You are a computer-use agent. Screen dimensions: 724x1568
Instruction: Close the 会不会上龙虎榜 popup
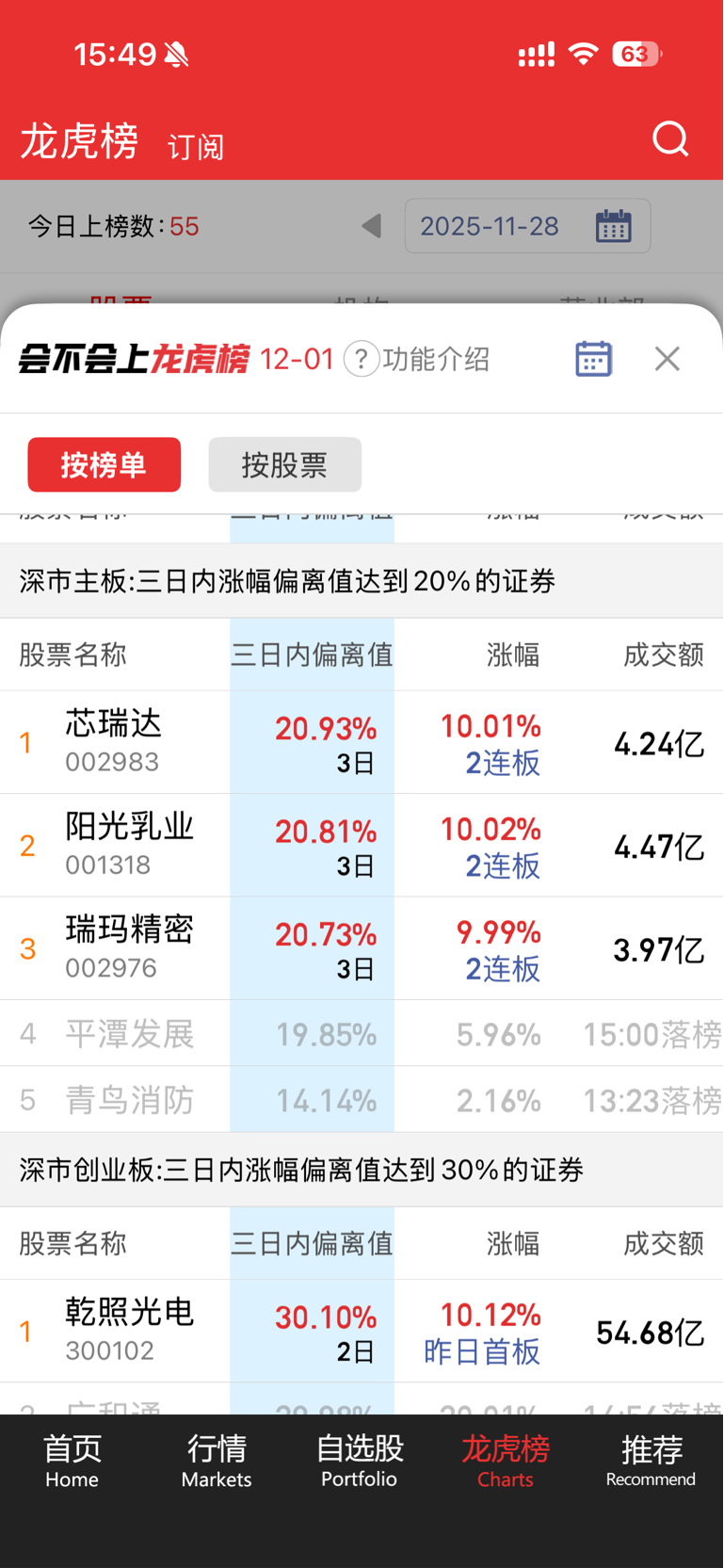[667, 359]
